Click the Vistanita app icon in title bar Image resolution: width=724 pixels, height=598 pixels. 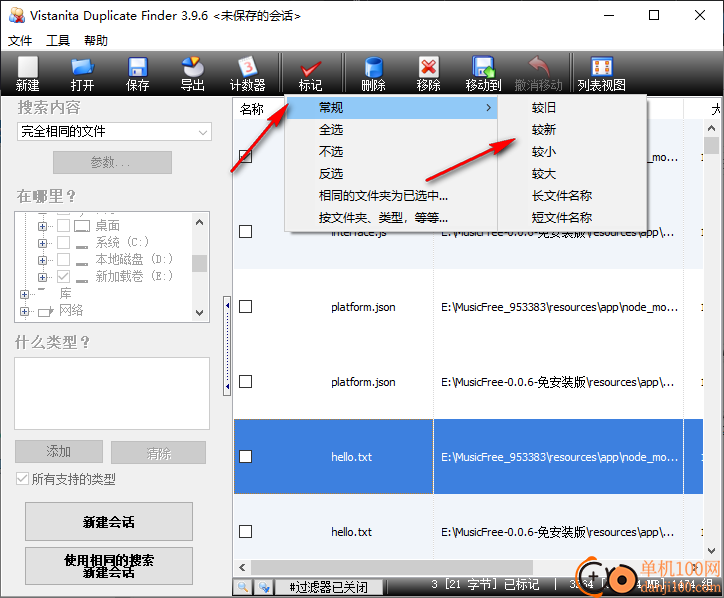17,15
